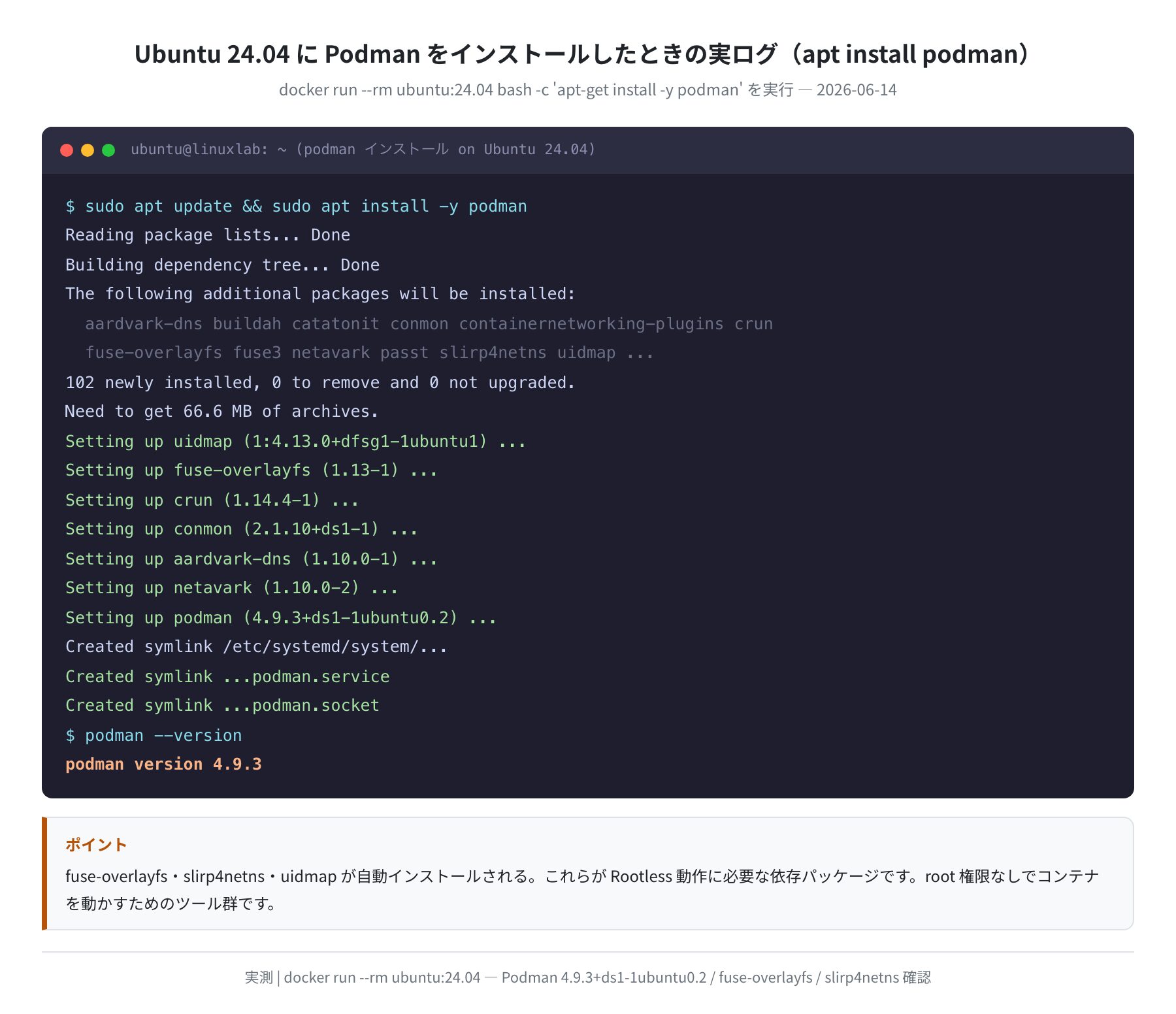Click 'Setting up fuse-overlayfs (1.13-1)' line
1176x1014 pixels.
(x=252, y=470)
